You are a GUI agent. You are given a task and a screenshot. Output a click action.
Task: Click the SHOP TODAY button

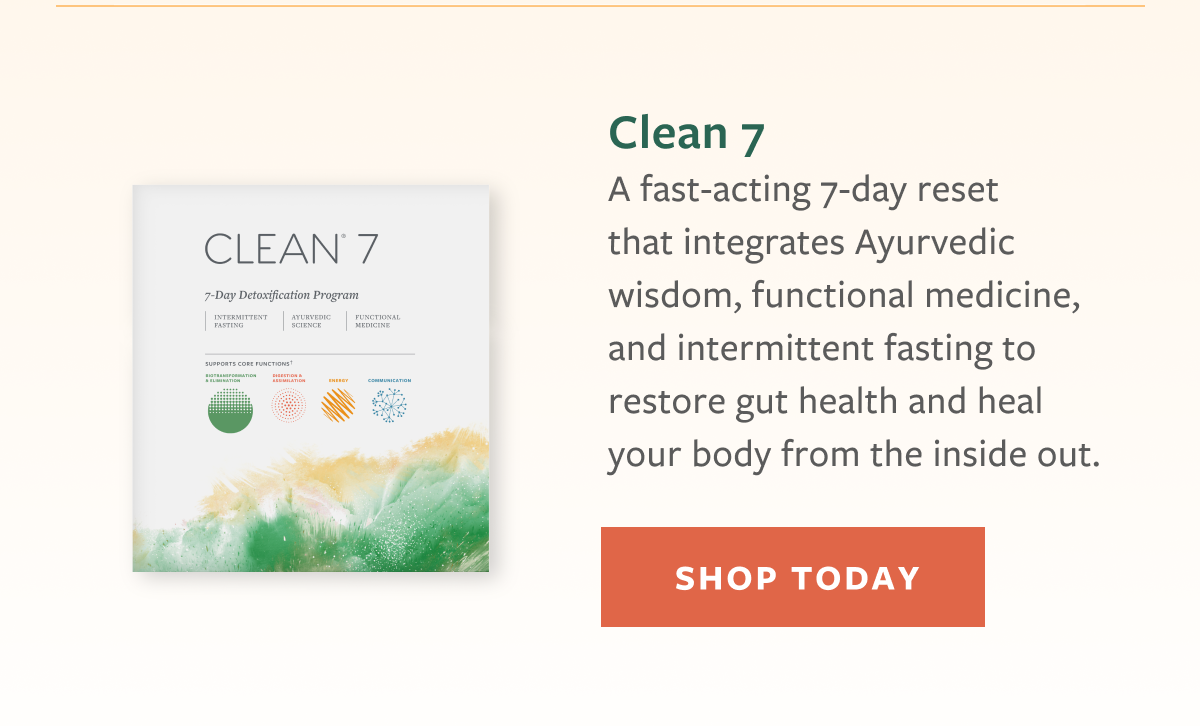coord(793,577)
